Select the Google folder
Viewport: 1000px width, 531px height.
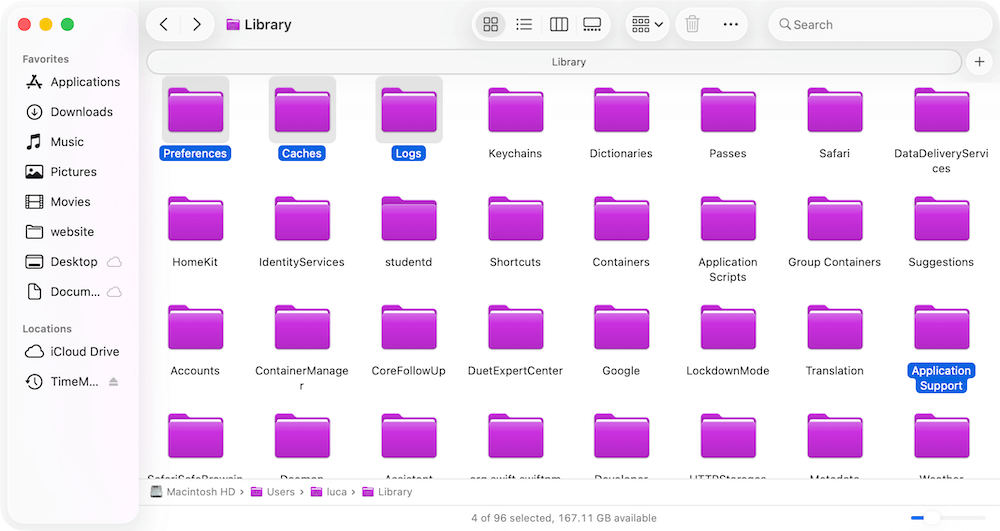621,338
